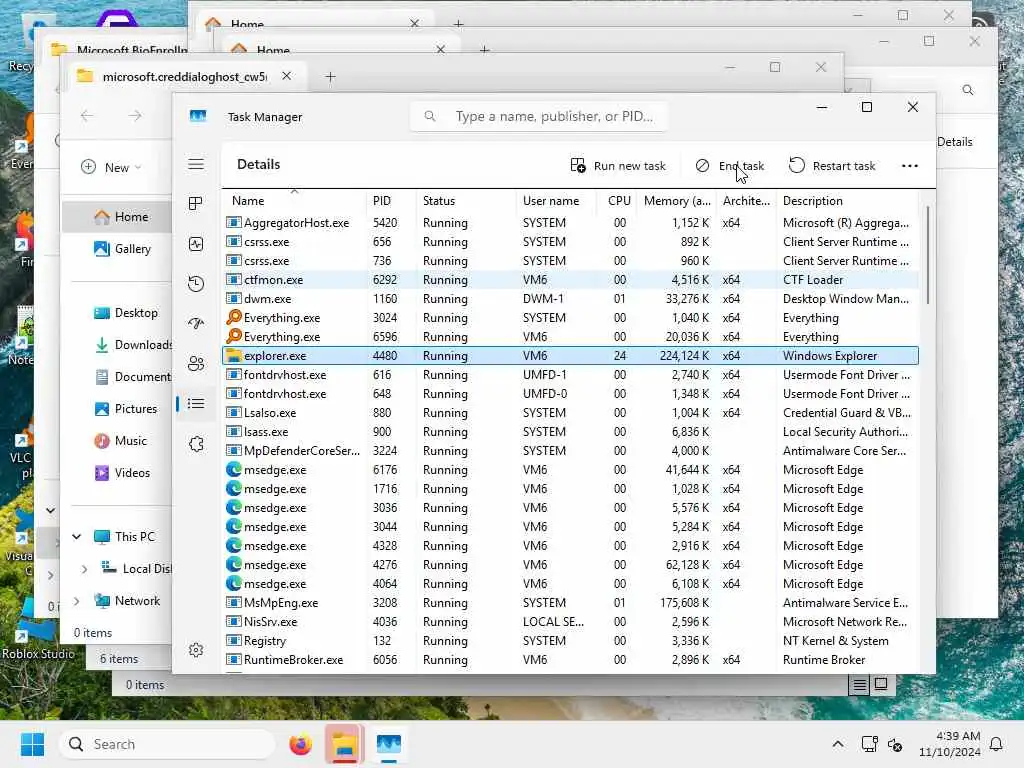
Task: Open Videos folder in File Explorer sidebar
Action: click(121, 473)
